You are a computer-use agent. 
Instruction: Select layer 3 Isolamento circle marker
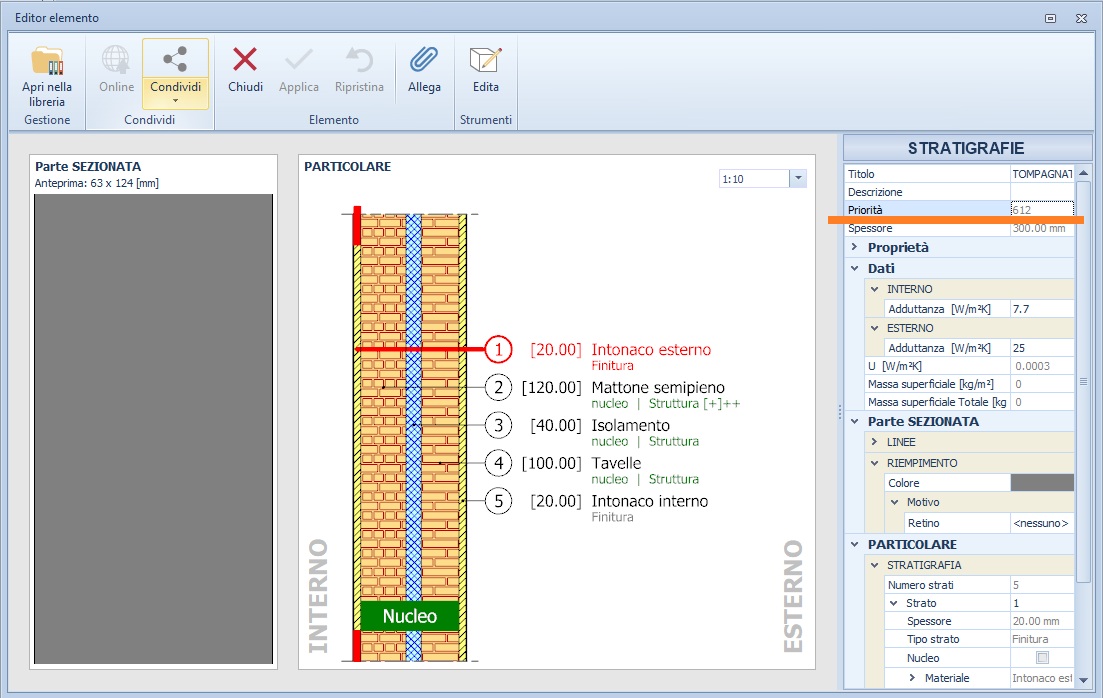[498, 426]
